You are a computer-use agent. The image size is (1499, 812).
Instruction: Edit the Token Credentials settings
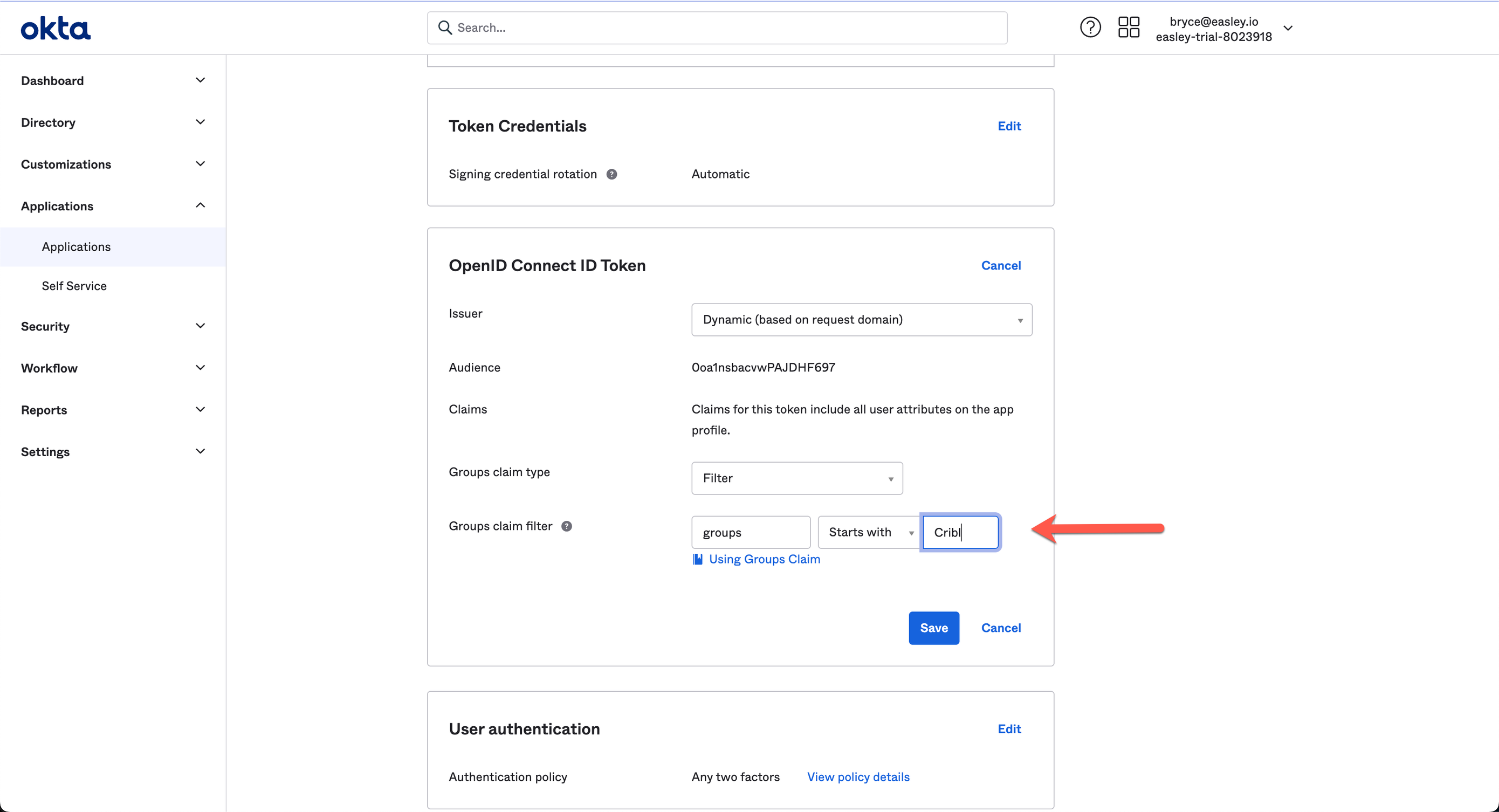(1009, 126)
